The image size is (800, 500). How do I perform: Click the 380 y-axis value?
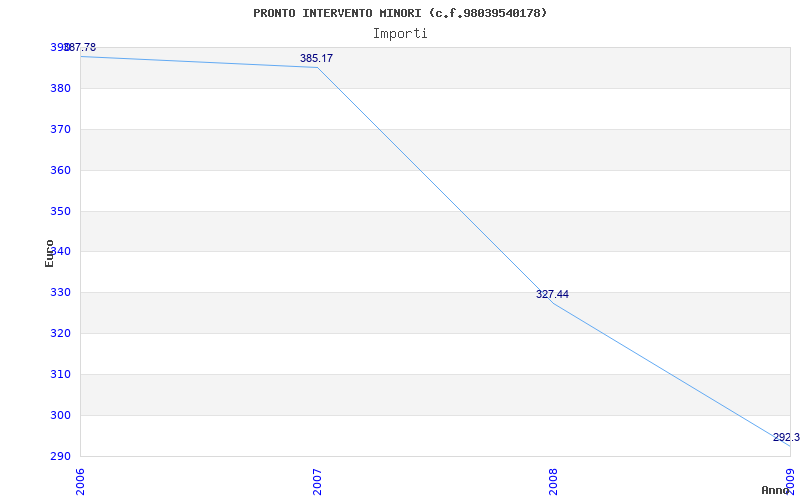pos(60,88)
